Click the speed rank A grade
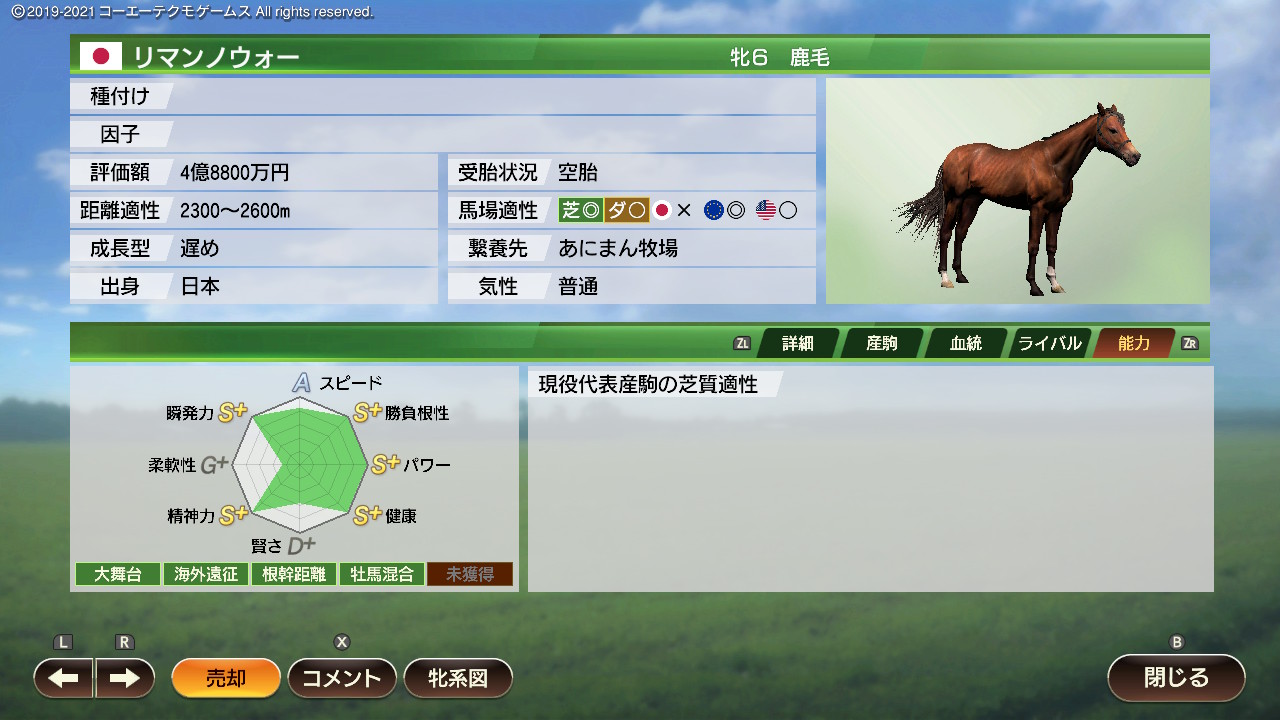Screen dimensions: 1280x720 (x=302, y=383)
